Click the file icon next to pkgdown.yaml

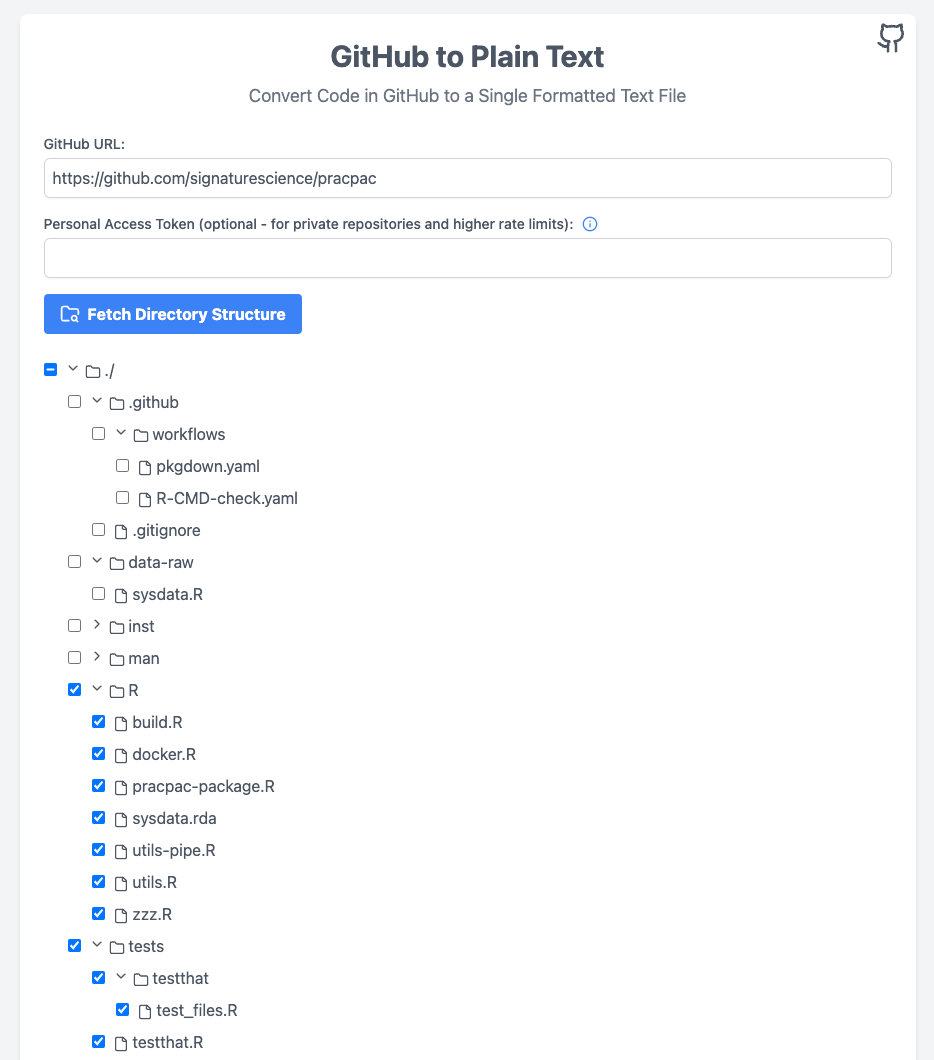tap(144, 466)
